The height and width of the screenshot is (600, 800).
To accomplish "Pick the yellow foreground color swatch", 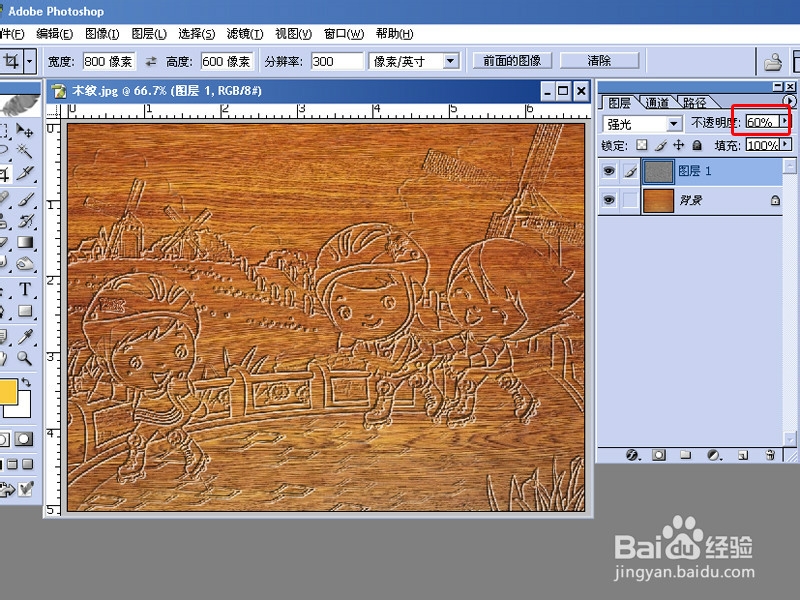I will pos(7,391).
